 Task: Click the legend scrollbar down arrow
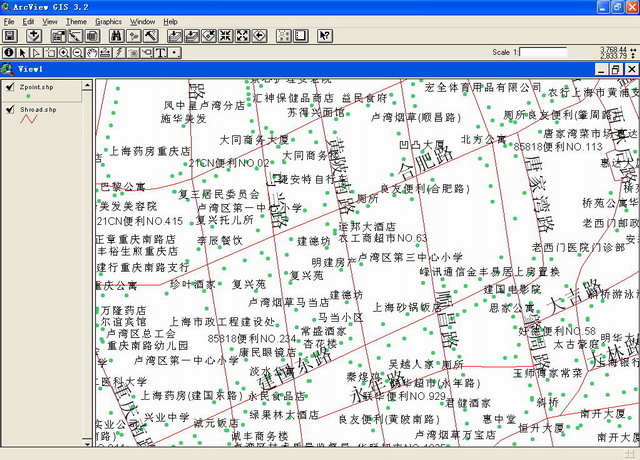87,443
